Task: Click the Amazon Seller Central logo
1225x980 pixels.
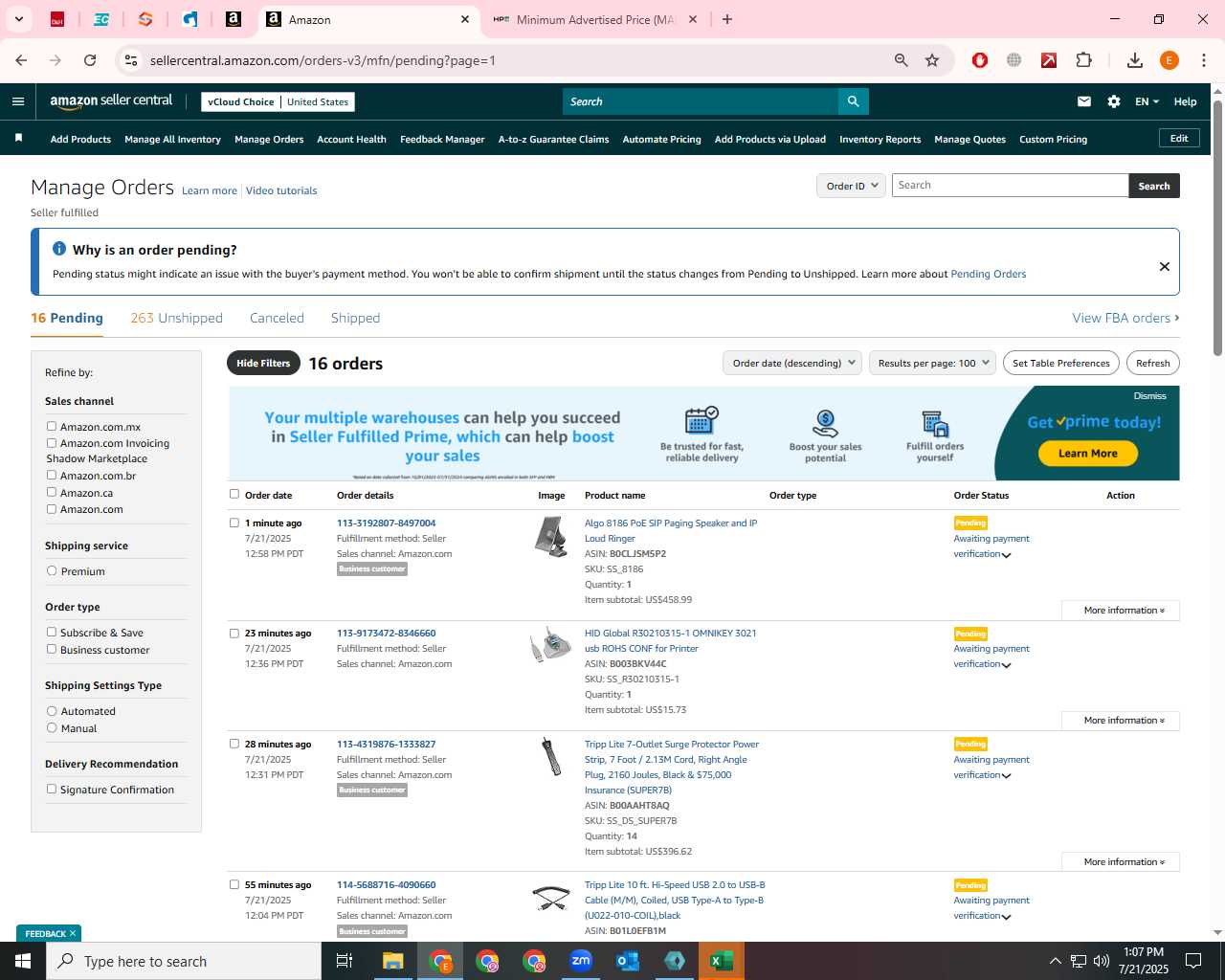Action: click(x=111, y=101)
